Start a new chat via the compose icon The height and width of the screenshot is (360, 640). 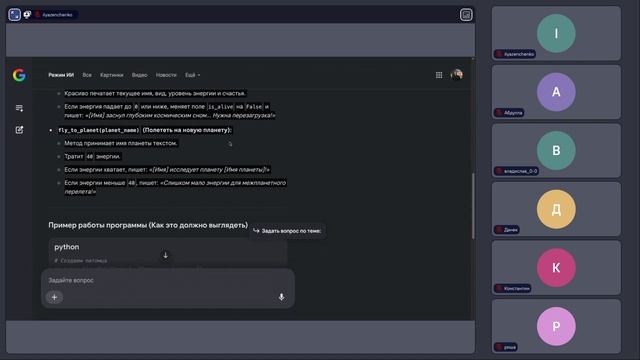[19, 130]
